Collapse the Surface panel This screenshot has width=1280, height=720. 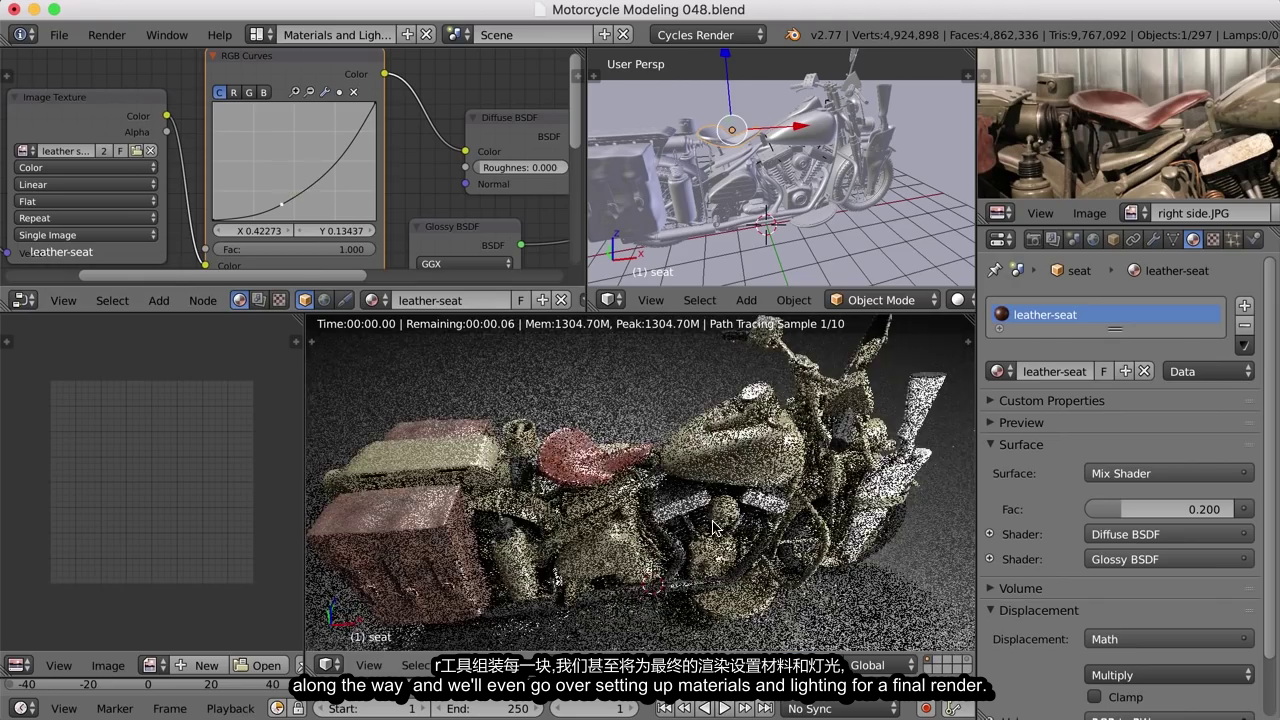coord(1020,444)
